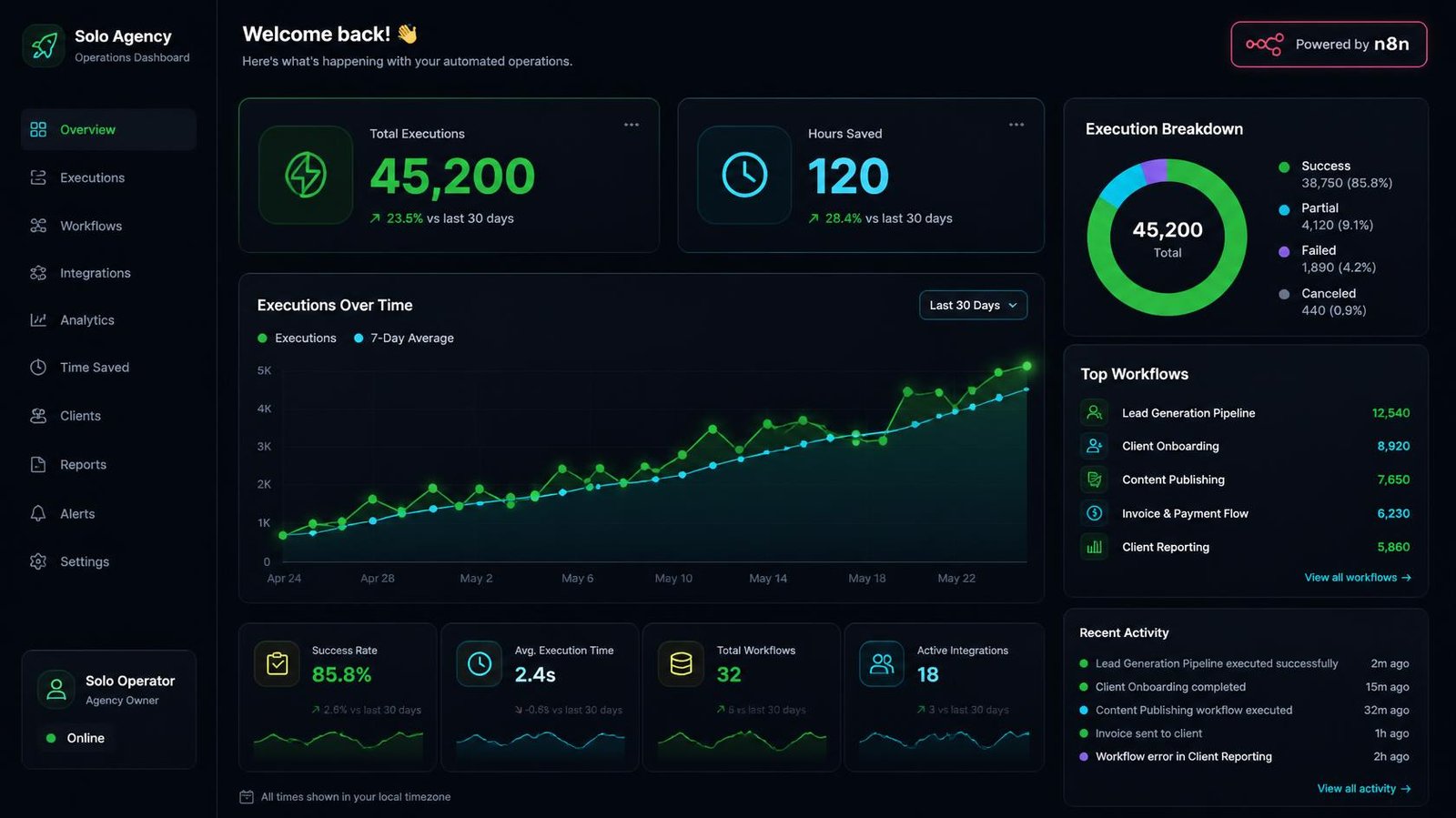Toggle the Executions series legend
Viewport: 1456px width, 818px height.
(x=297, y=338)
